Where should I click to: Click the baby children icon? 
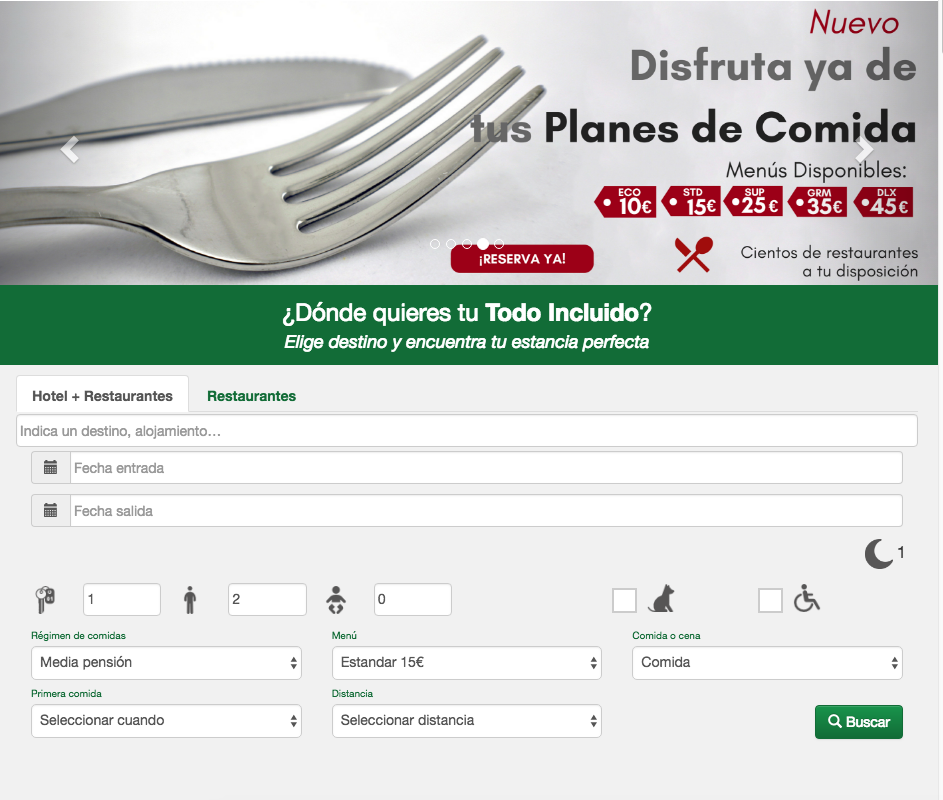pos(336,600)
